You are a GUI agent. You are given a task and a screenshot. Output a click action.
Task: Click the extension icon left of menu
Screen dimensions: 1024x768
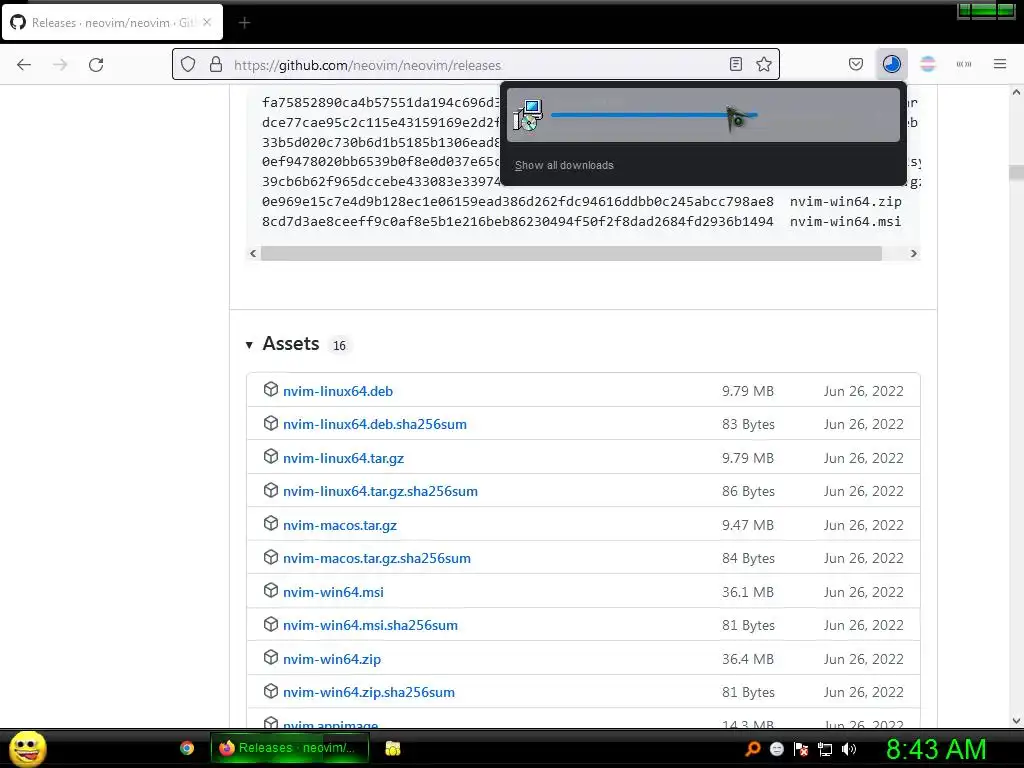tap(964, 64)
